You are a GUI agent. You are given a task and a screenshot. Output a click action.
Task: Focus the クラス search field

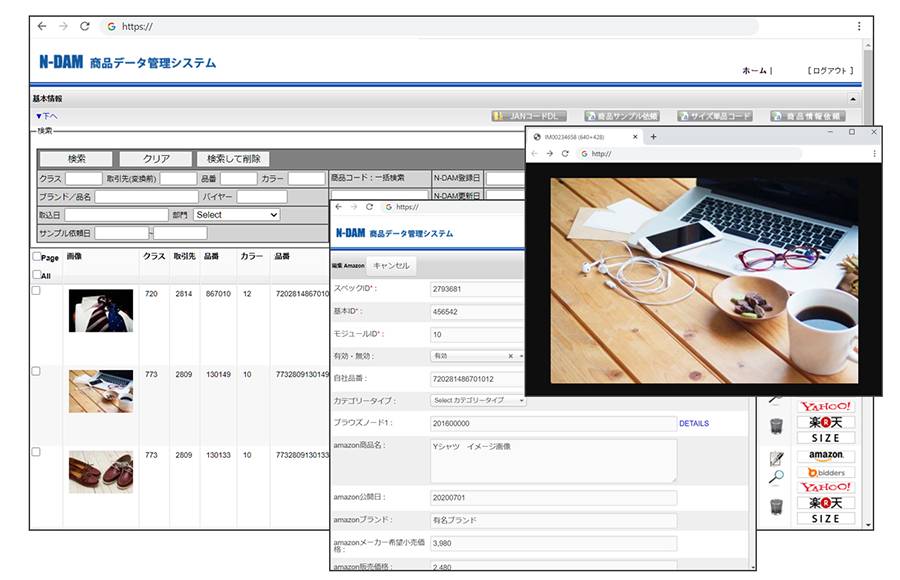click(x=84, y=179)
